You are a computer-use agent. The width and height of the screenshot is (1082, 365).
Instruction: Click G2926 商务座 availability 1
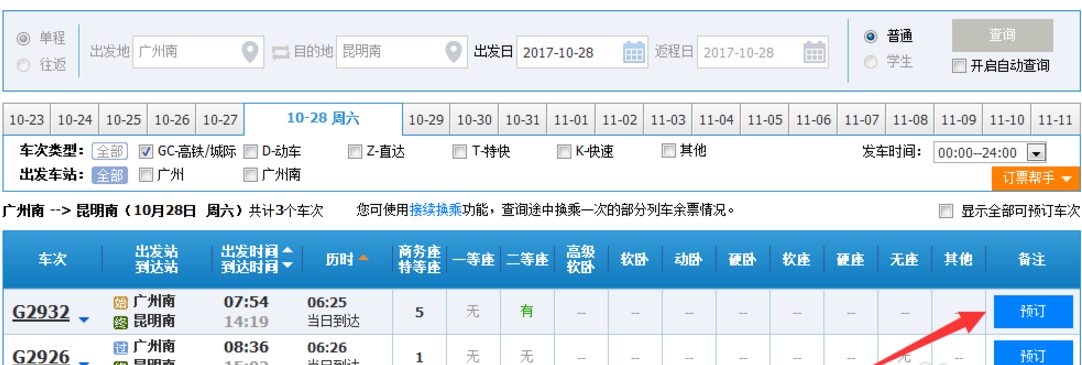pos(419,357)
